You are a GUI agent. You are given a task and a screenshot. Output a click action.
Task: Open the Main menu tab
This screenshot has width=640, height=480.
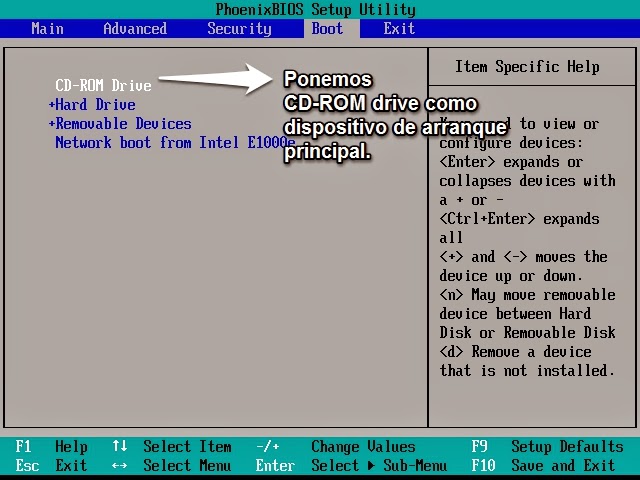pos(47,29)
